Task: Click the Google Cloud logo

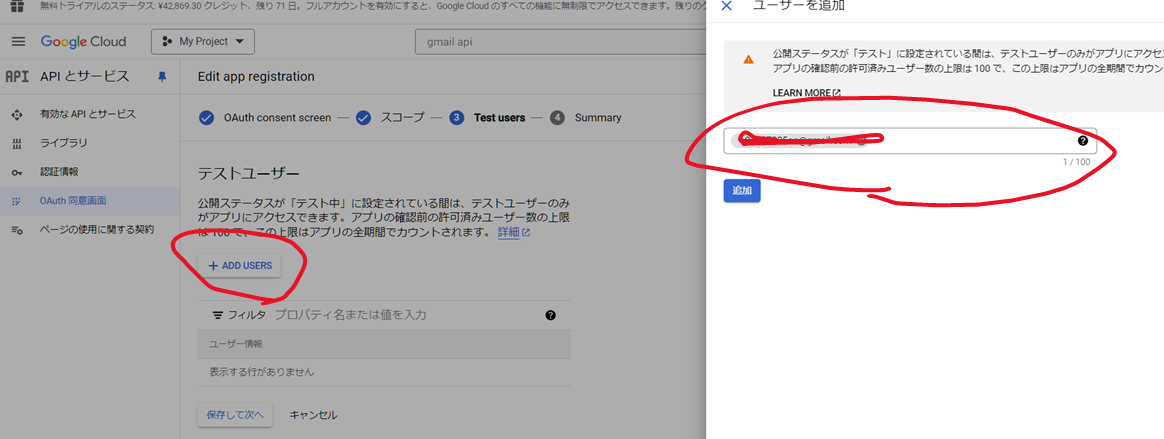Action: [83, 42]
